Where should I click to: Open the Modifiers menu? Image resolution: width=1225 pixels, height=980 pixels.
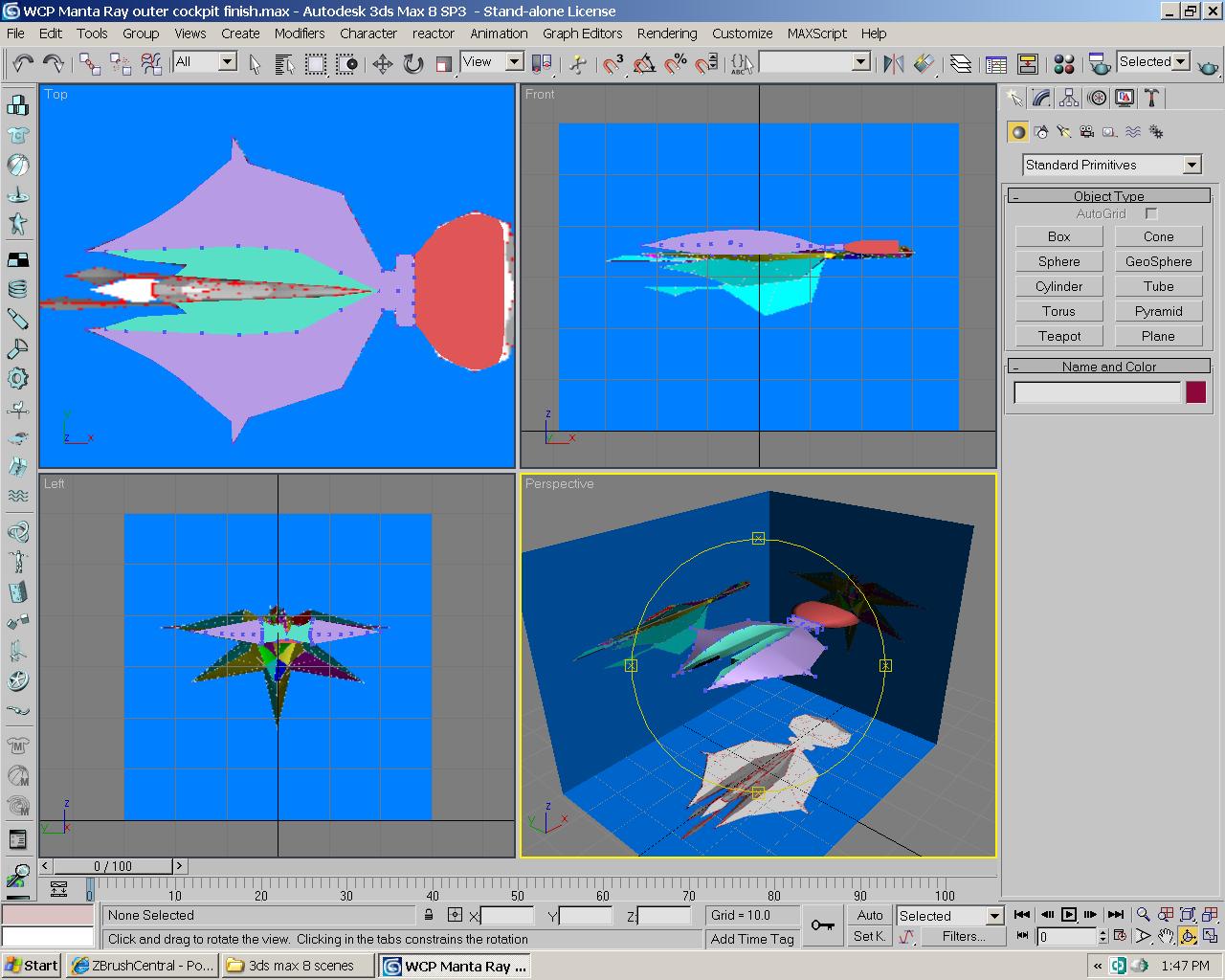pyautogui.click(x=300, y=33)
